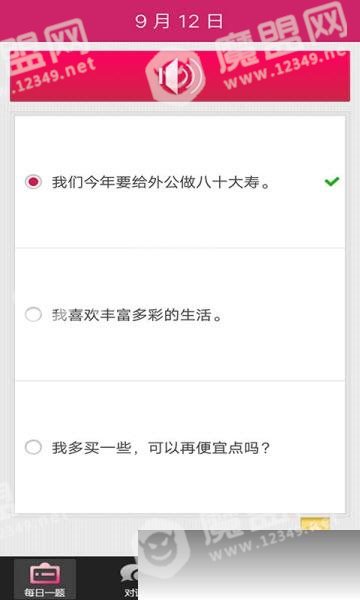Screen dimensions: 360x600
Task: Choose the answer text 我多买一些，可以再便宜点吗？
Action: [161, 448]
